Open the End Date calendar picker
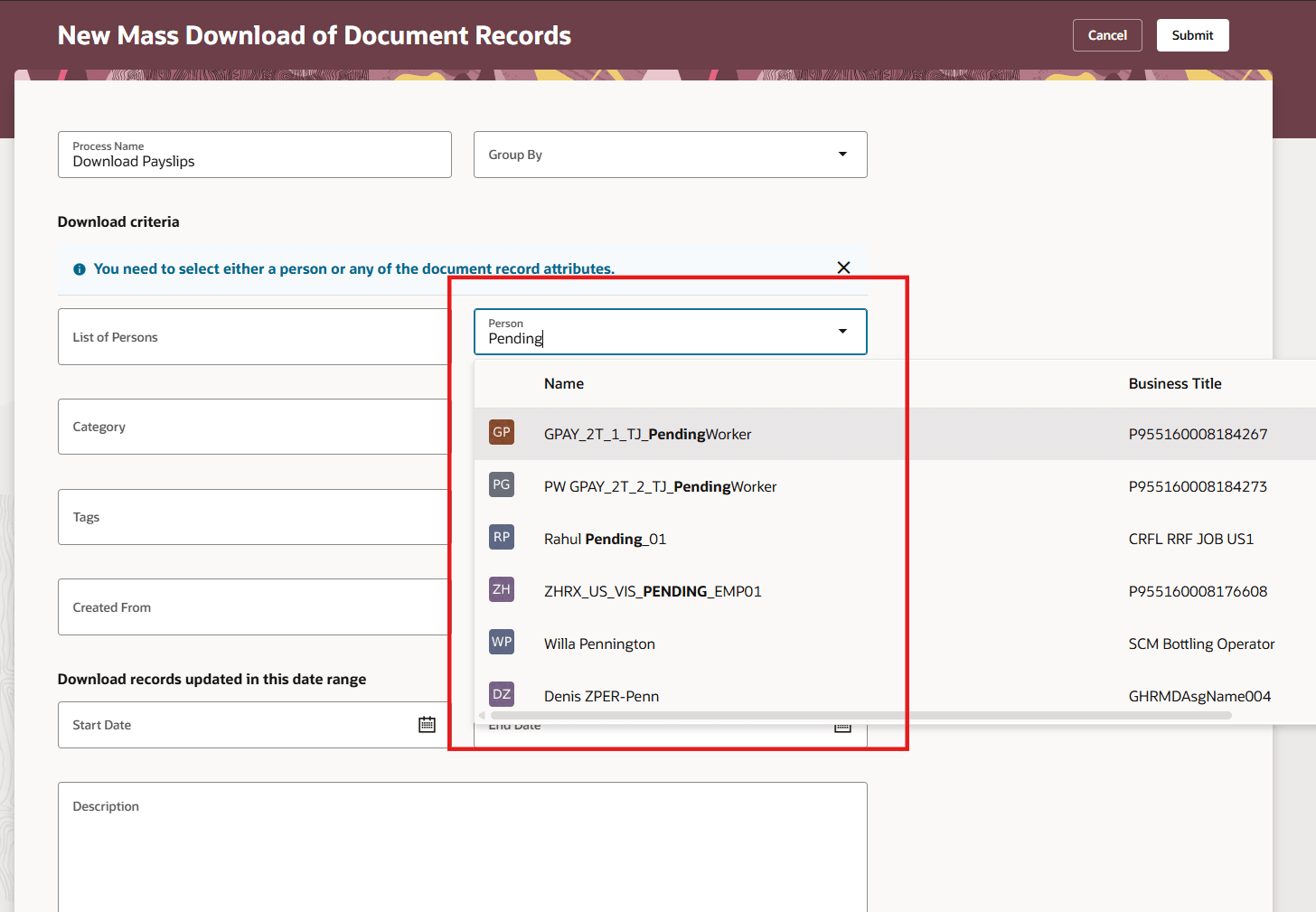The height and width of the screenshot is (912, 1316). pos(842,725)
